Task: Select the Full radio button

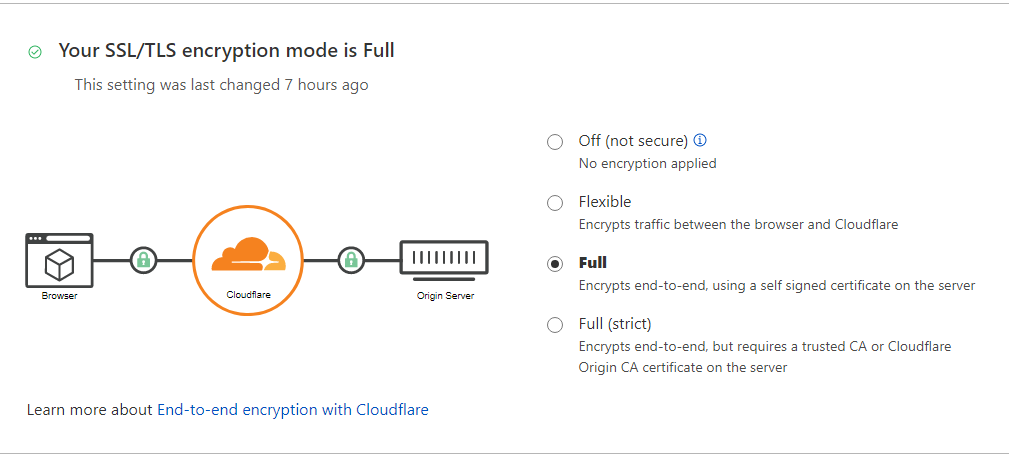Action: pos(555,264)
